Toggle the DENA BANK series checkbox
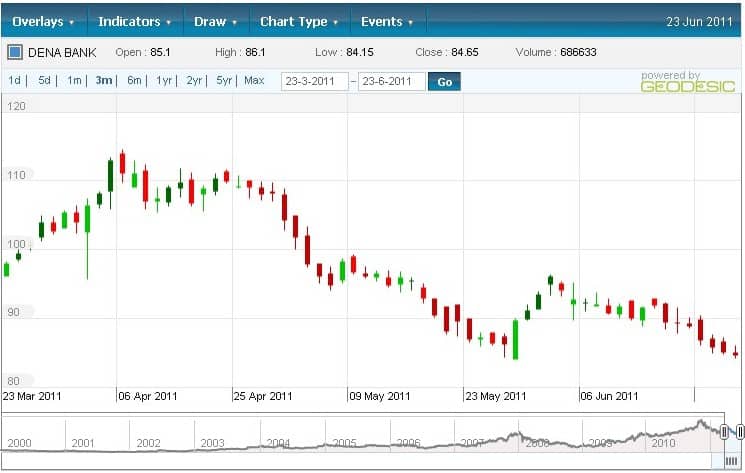This screenshot has width=745, height=473. (15, 52)
